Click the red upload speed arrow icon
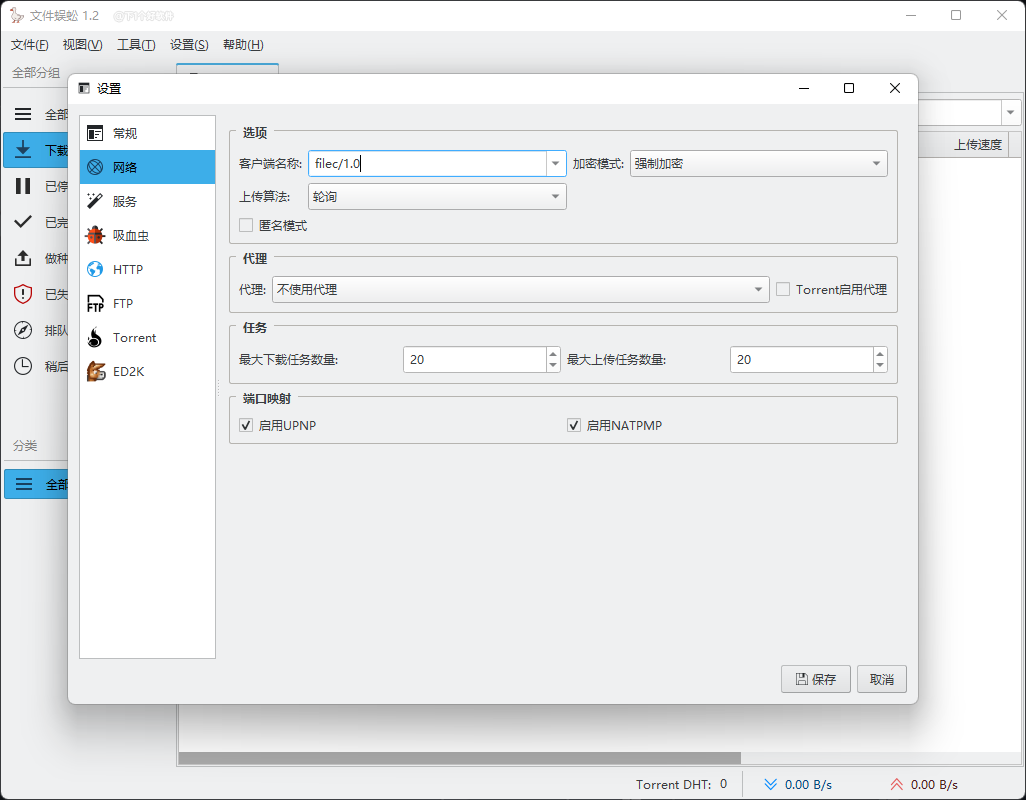 click(x=896, y=784)
